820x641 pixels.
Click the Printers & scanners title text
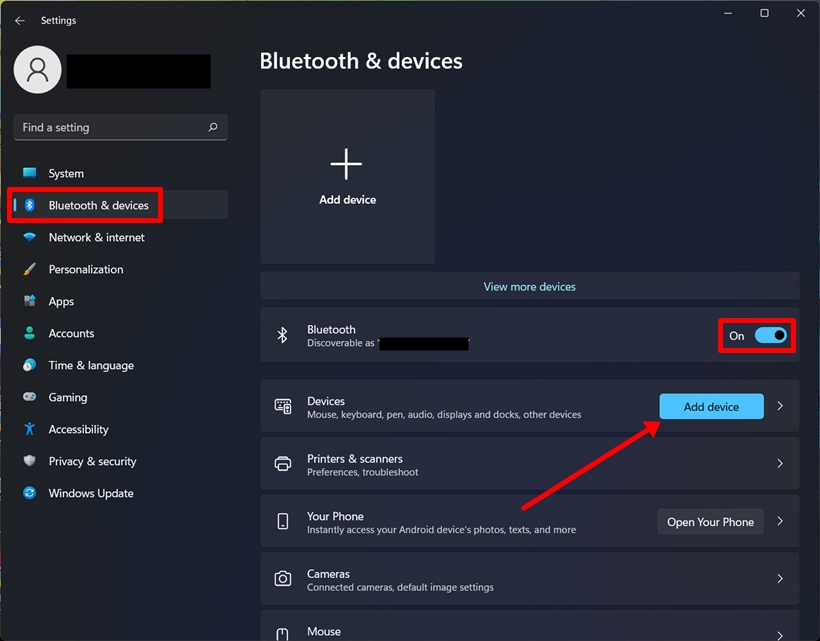pos(355,459)
